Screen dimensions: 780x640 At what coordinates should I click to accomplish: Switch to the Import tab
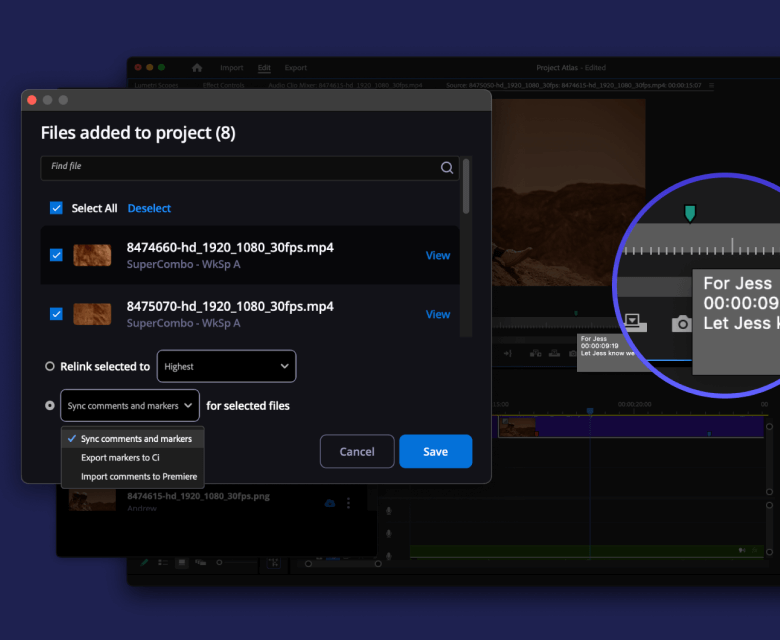coord(231,68)
